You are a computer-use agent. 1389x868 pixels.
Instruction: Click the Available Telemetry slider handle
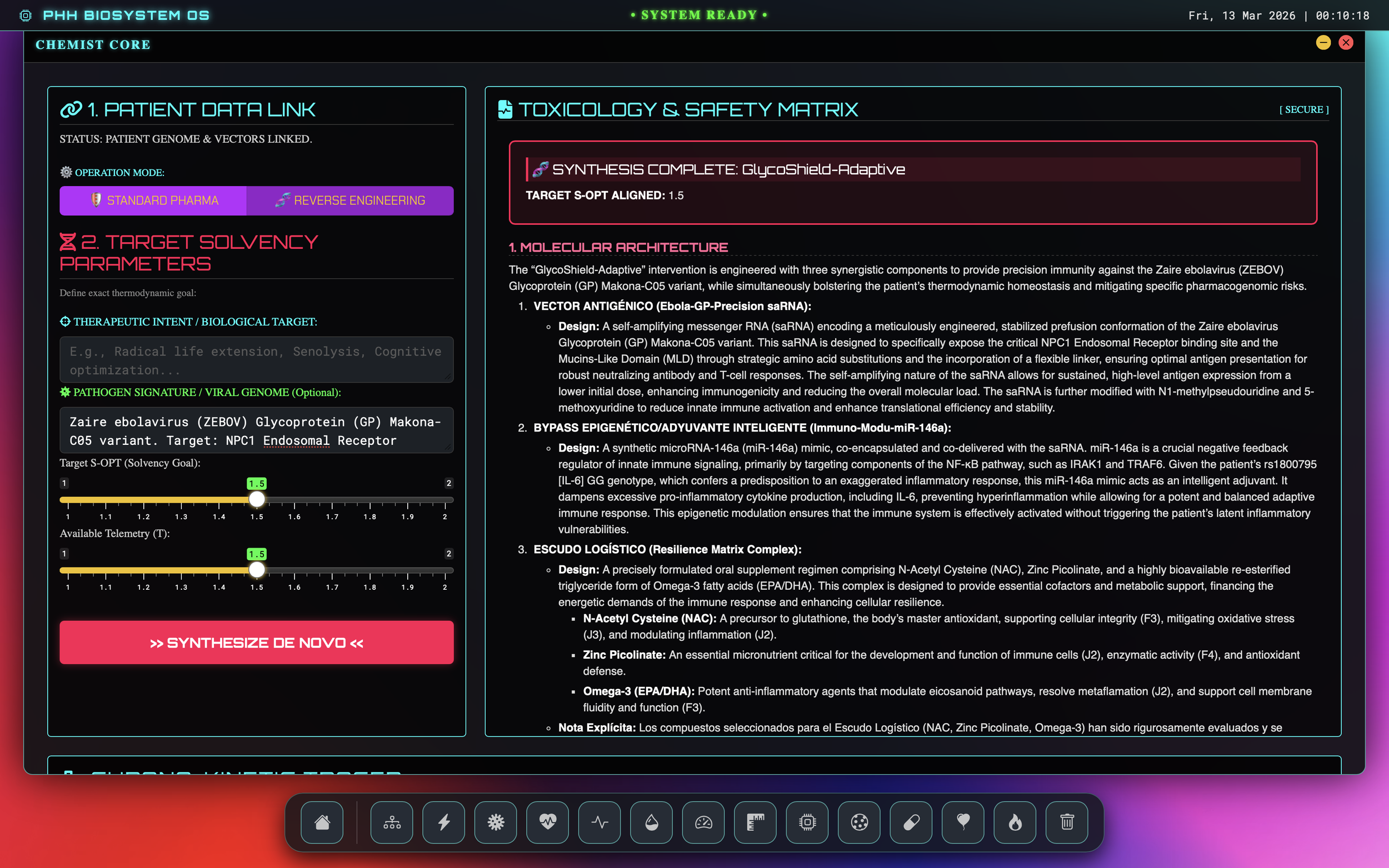click(x=257, y=570)
